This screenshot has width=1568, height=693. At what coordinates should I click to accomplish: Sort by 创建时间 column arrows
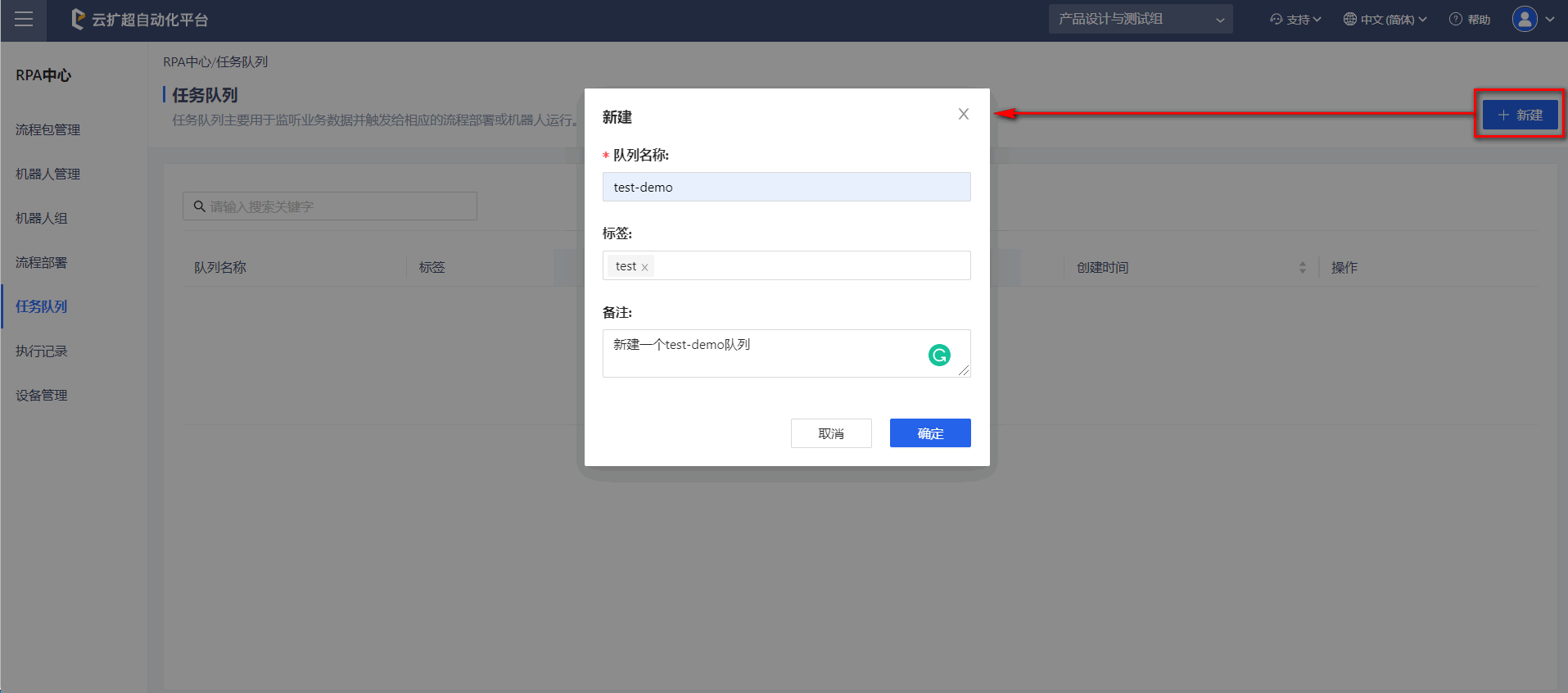tap(1303, 268)
